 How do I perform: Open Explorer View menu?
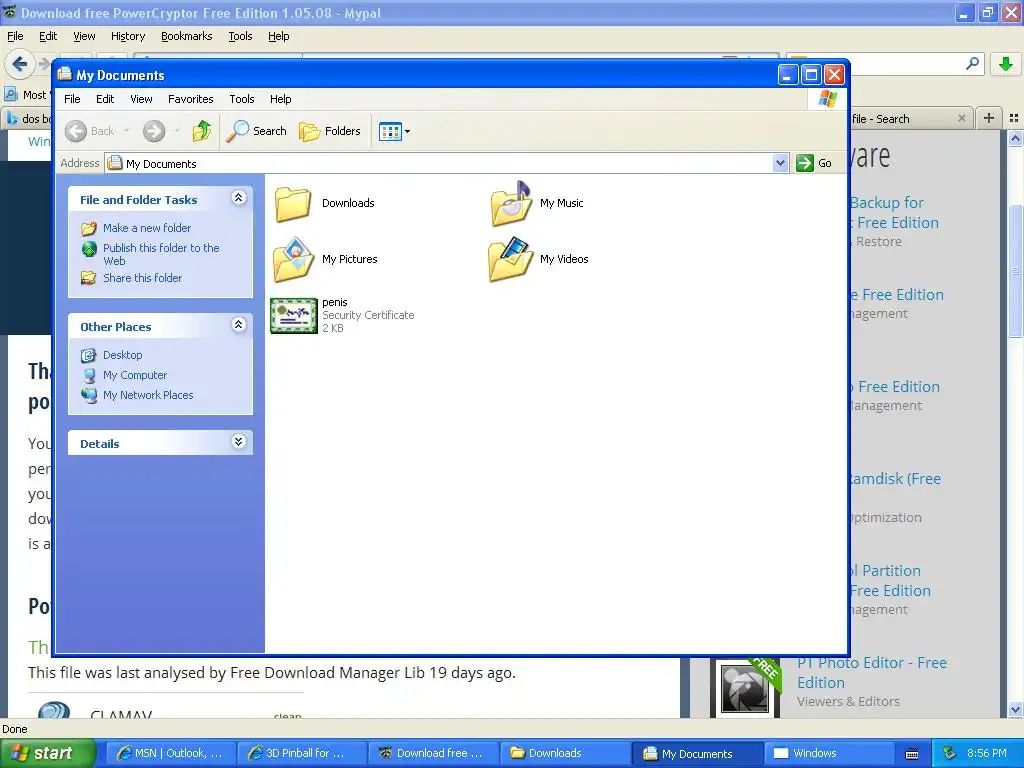(x=141, y=99)
